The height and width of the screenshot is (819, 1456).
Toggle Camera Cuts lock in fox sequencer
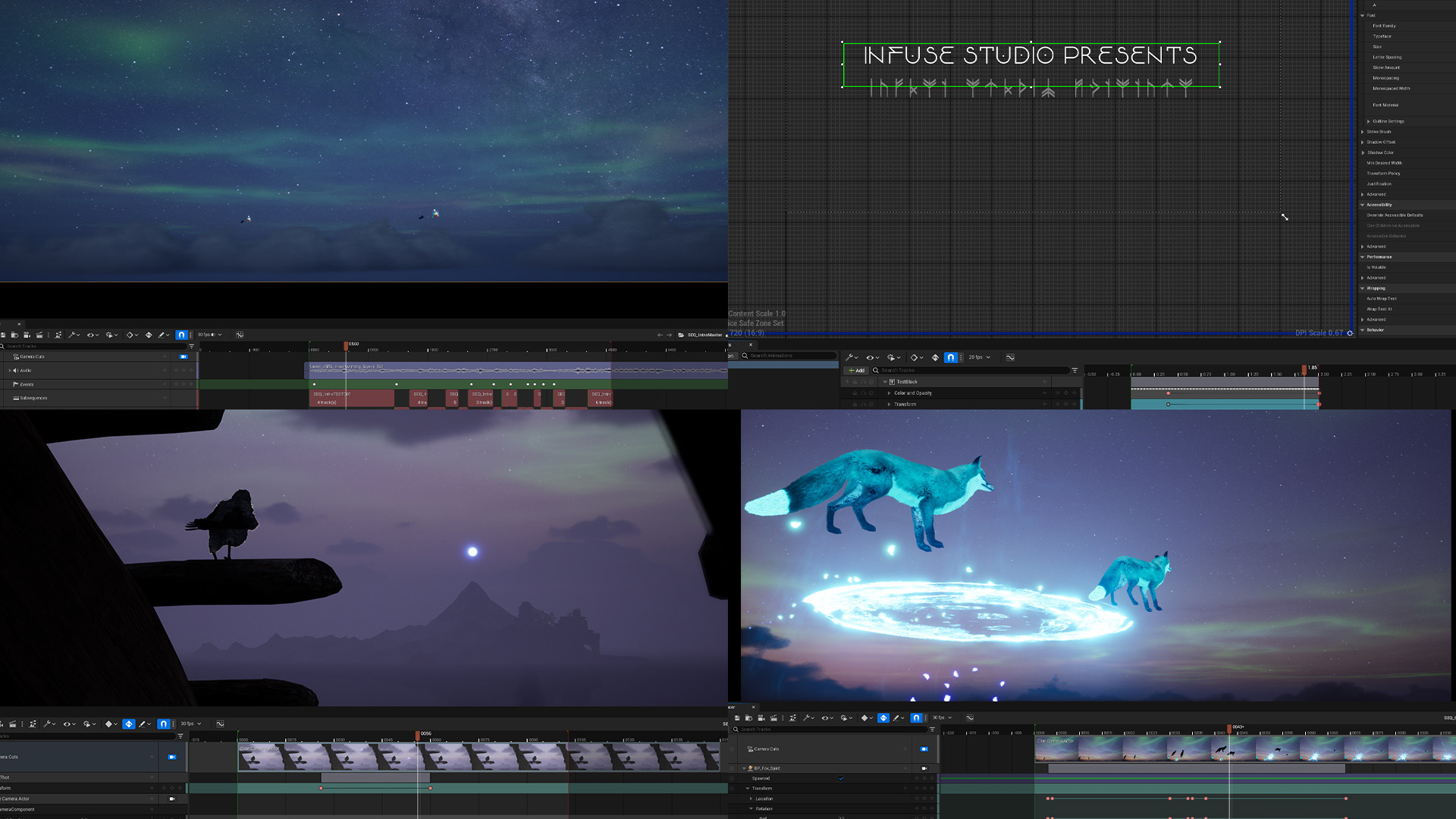coord(924,748)
